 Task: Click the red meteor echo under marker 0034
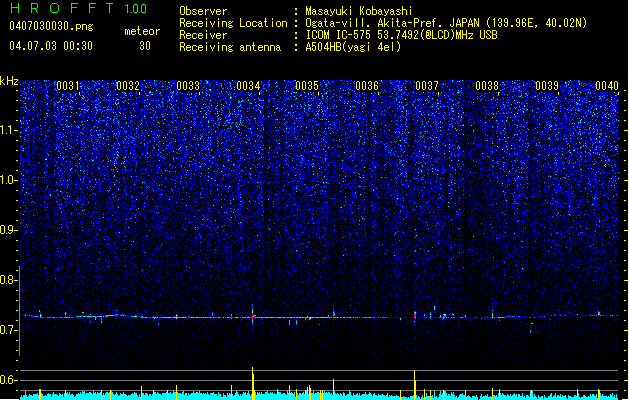pos(253,317)
